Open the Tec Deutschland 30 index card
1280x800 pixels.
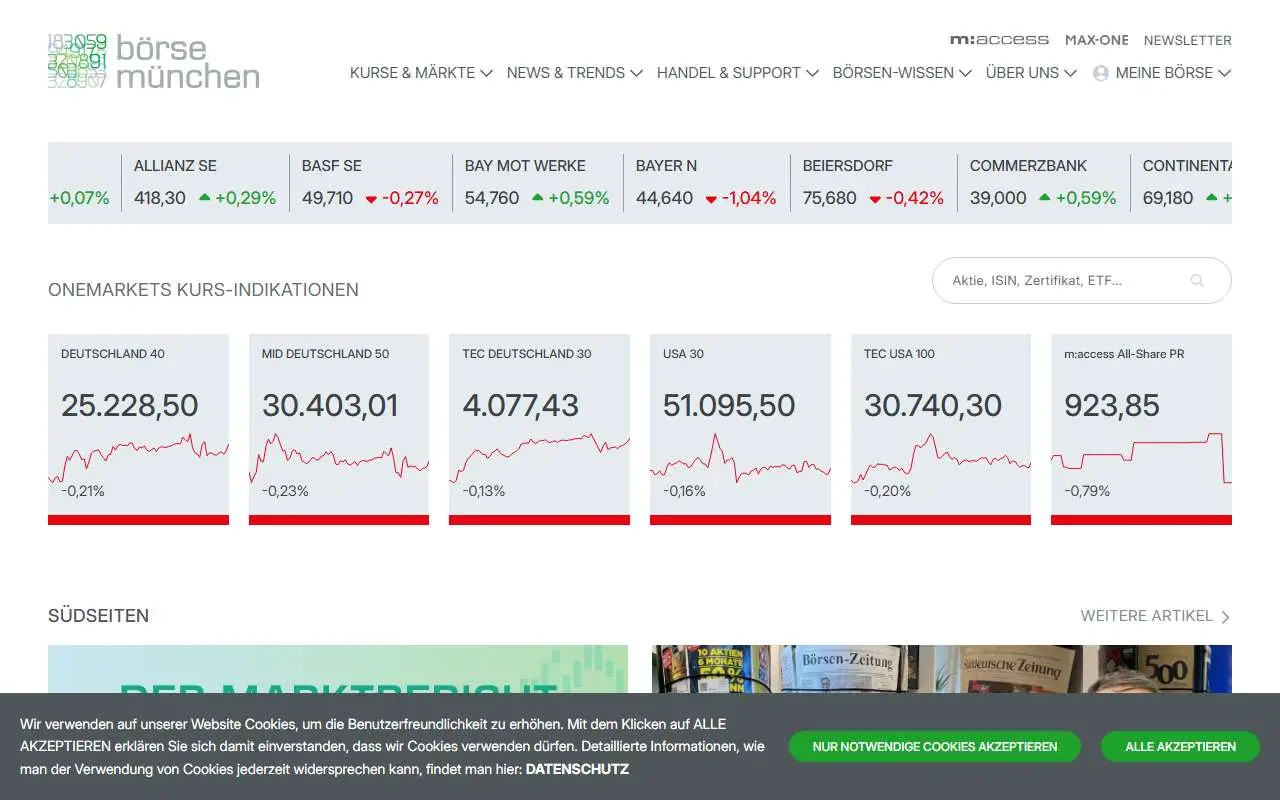(x=539, y=429)
